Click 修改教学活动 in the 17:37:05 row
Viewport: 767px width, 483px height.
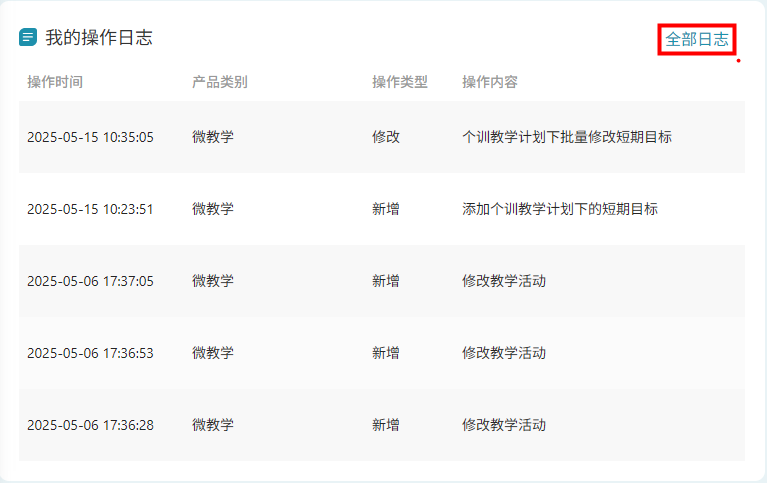(504, 281)
